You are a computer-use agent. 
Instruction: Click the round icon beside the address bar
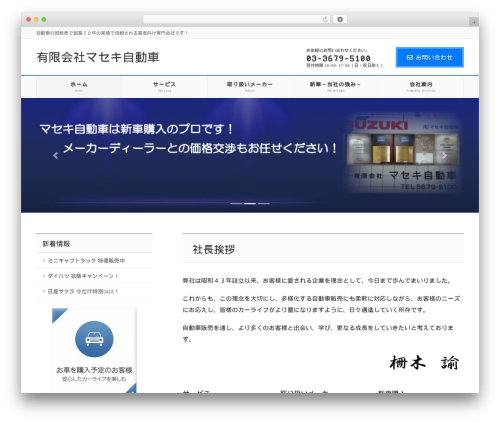pyautogui.click(x=340, y=19)
